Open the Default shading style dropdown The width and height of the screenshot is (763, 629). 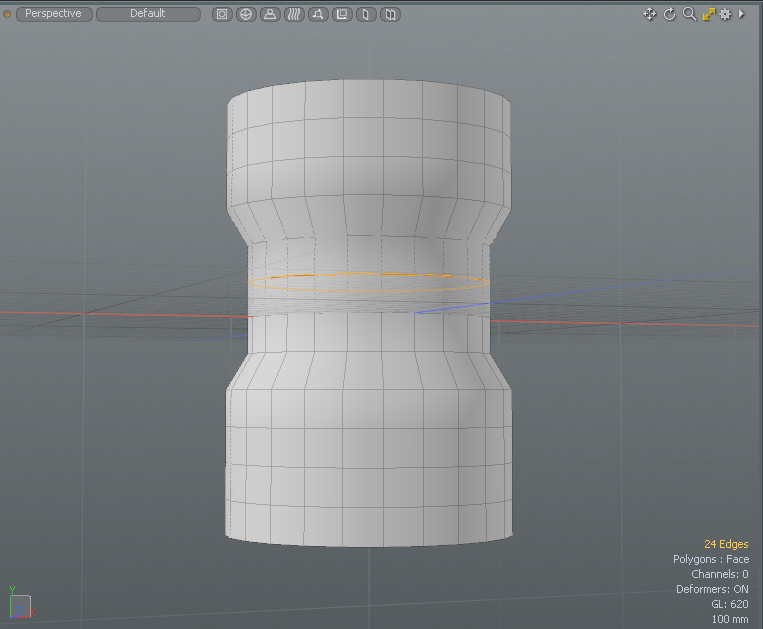pos(148,14)
